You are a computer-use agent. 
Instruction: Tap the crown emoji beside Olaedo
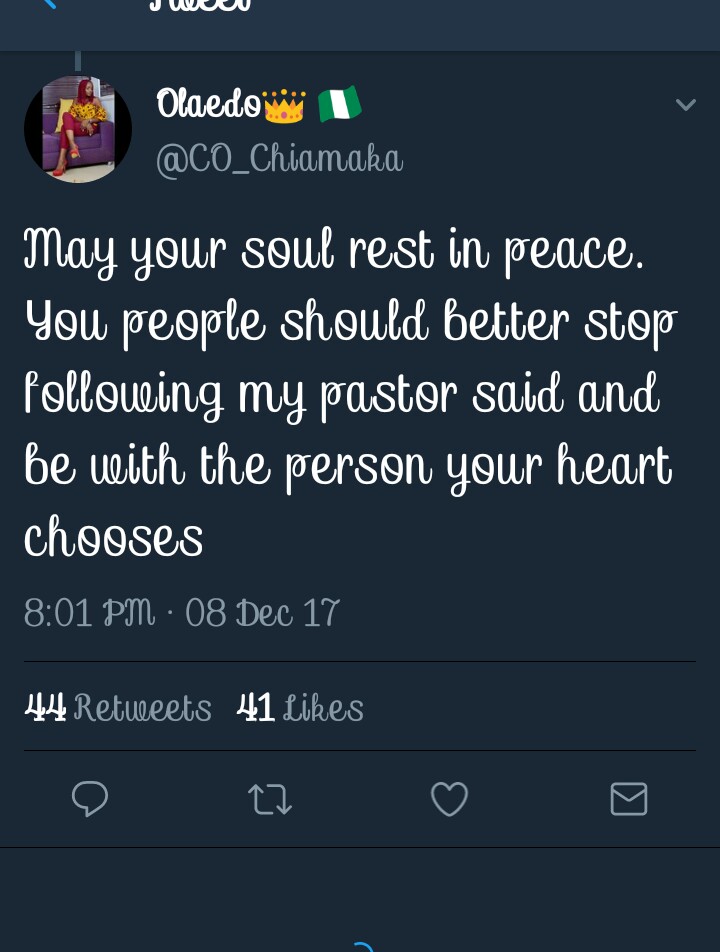point(283,104)
